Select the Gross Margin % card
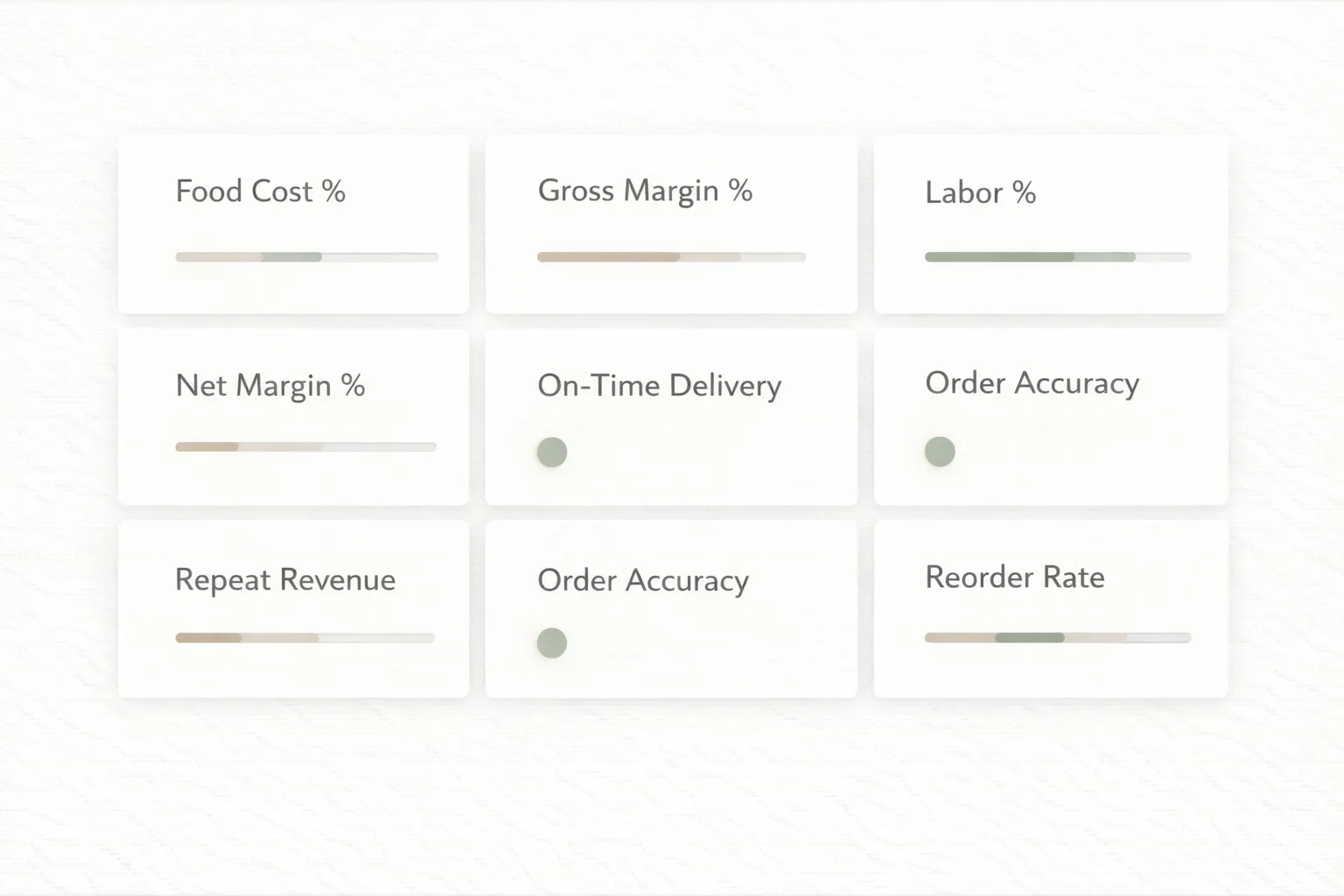 coord(671,225)
